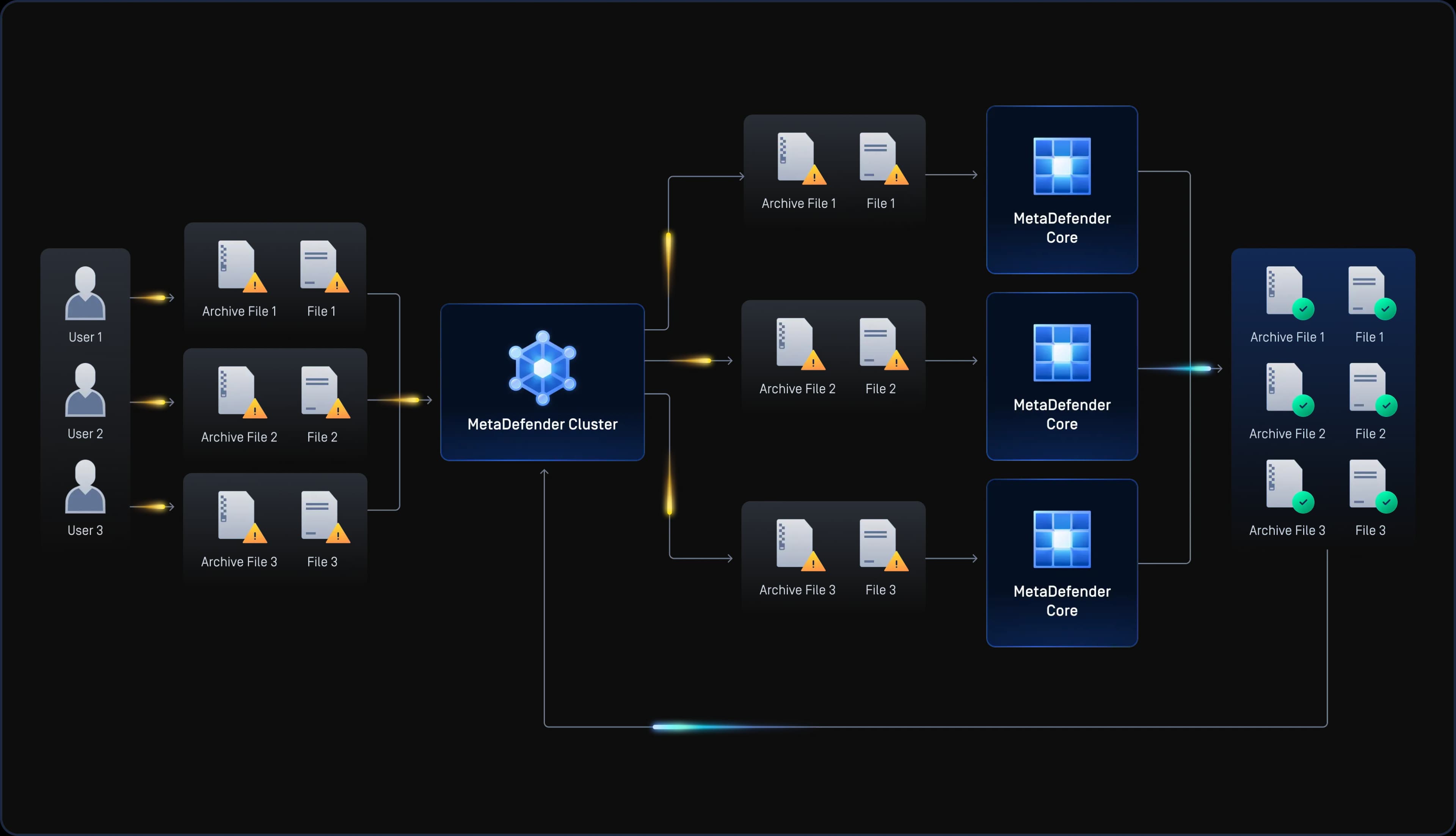This screenshot has width=1456, height=836.
Task: Click the "User 3" text label
Action: tap(86, 530)
